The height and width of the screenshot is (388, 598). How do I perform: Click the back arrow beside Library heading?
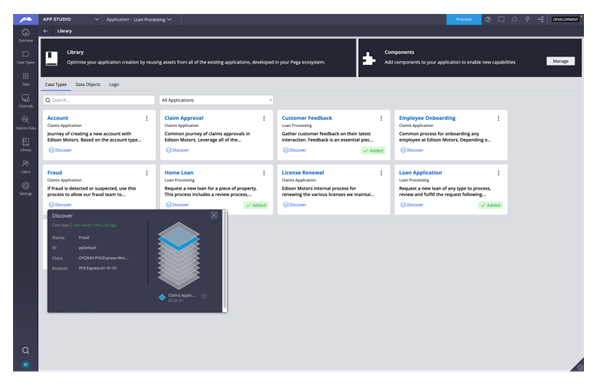point(46,31)
